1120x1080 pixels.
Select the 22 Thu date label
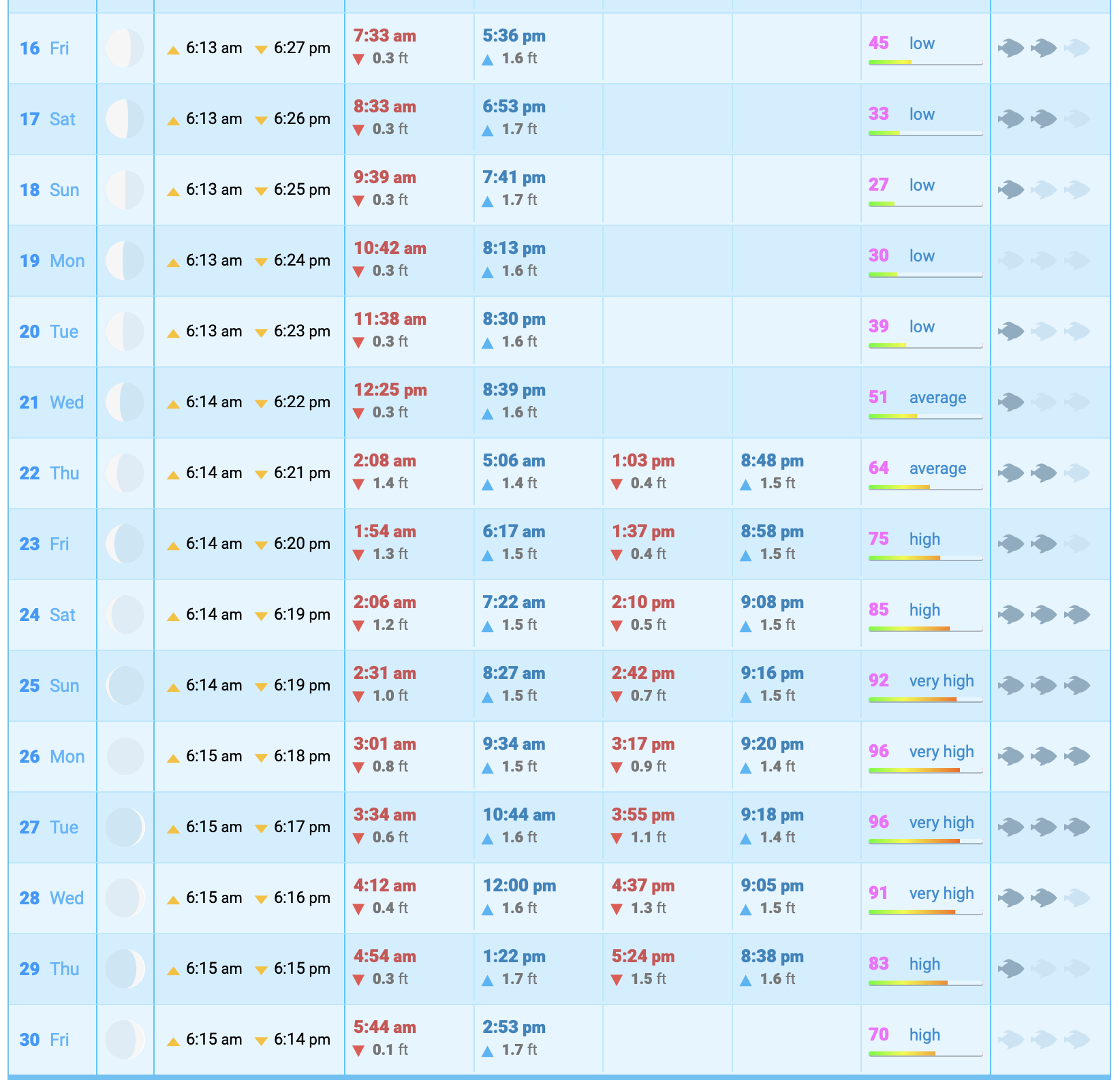pos(49,473)
